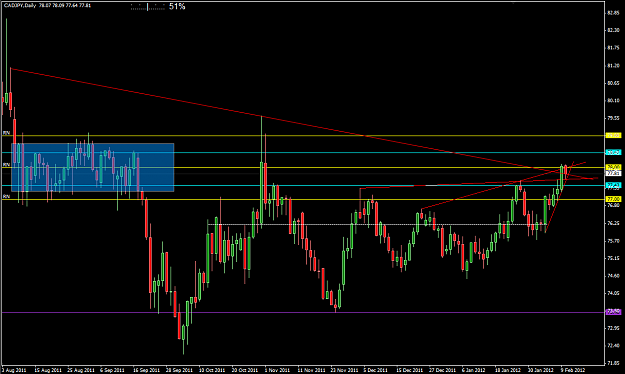
Task: Click the 5 Dec 2011 date label
Action: point(376,370)
